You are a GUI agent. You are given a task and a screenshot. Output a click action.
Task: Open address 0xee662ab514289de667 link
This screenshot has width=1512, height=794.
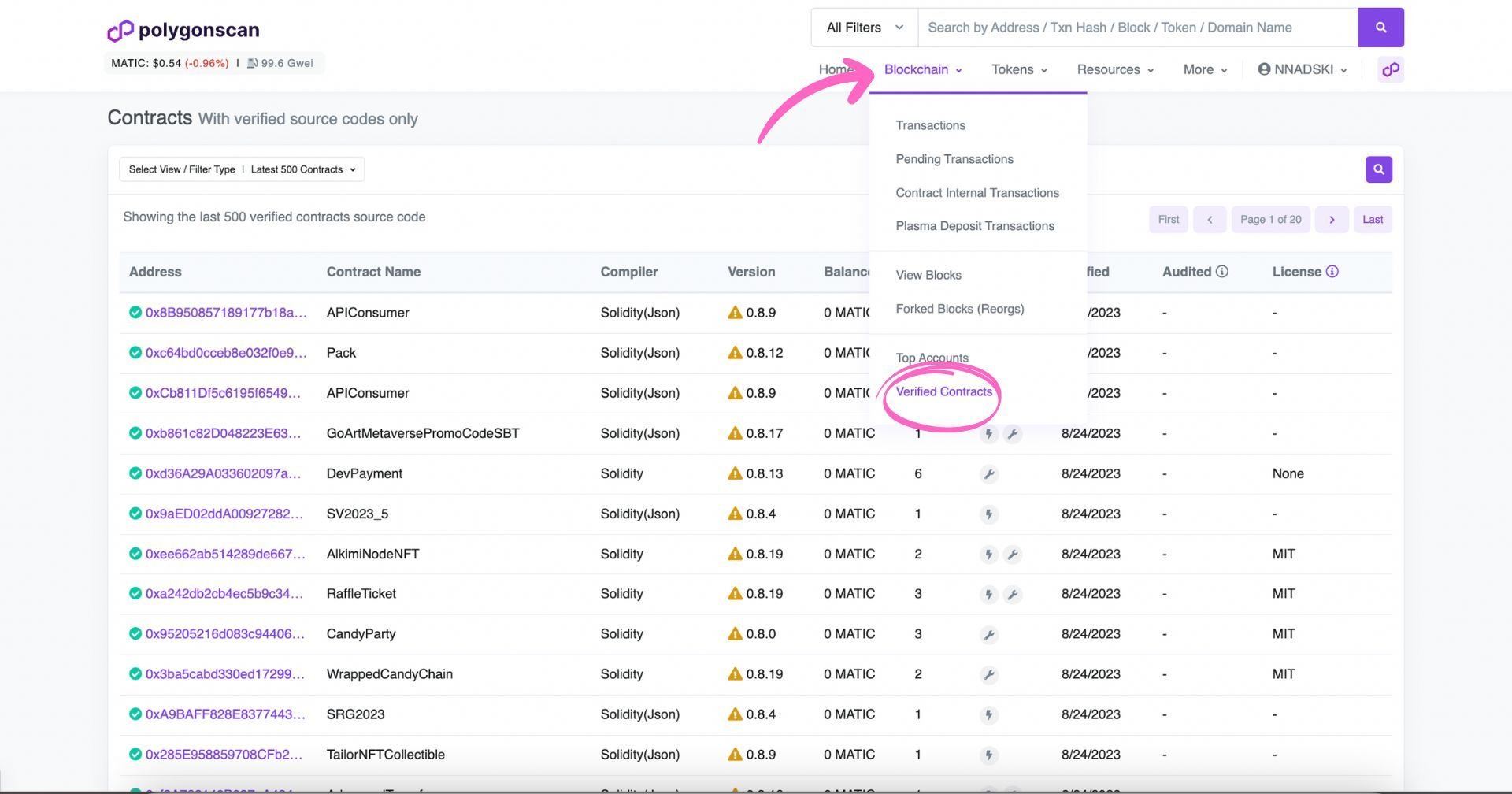point(225,554)
